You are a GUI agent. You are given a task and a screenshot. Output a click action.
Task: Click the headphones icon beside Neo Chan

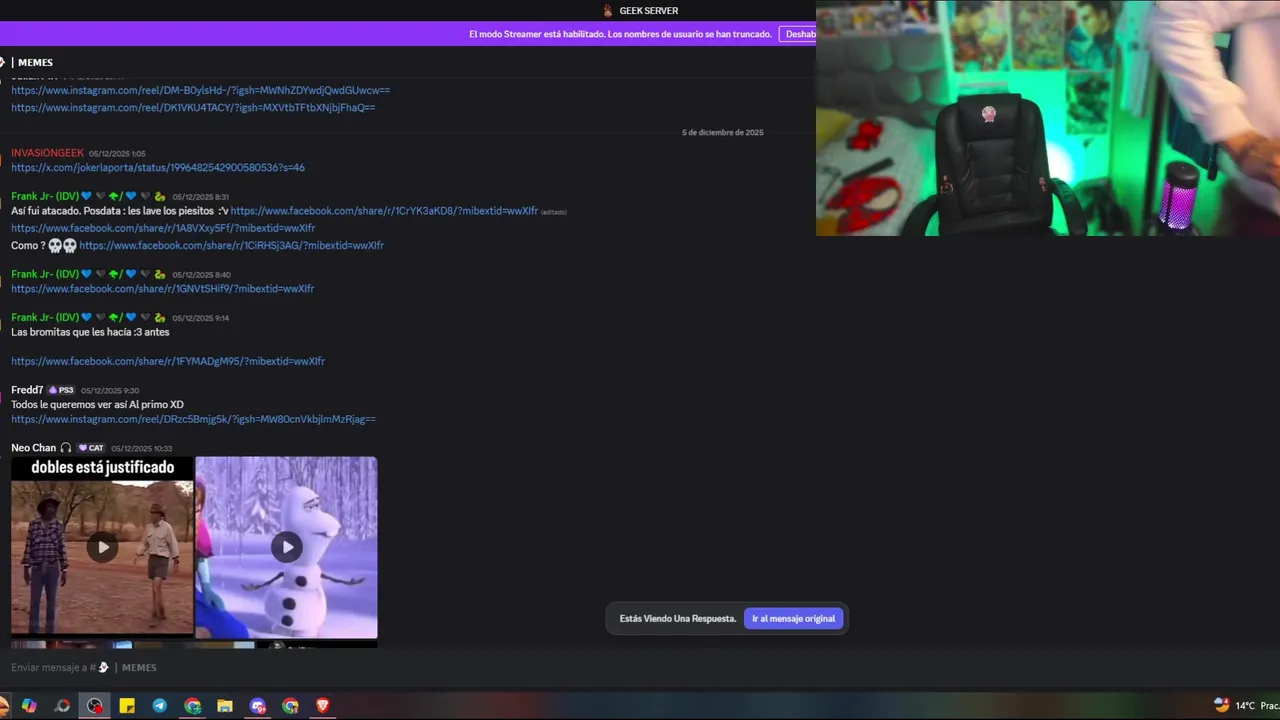(x=66, y=448)
